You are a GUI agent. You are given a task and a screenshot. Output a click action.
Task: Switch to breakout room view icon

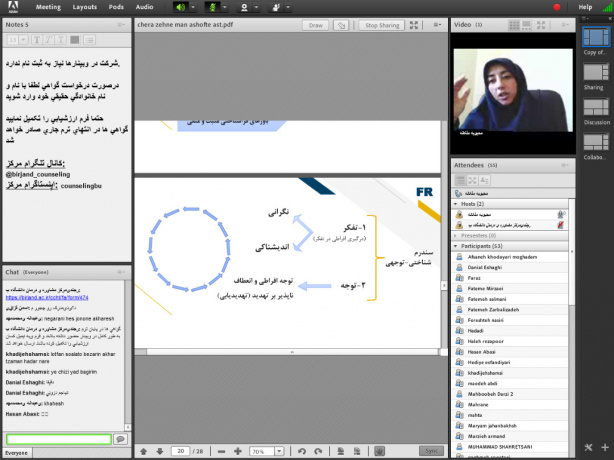[472, 180]
